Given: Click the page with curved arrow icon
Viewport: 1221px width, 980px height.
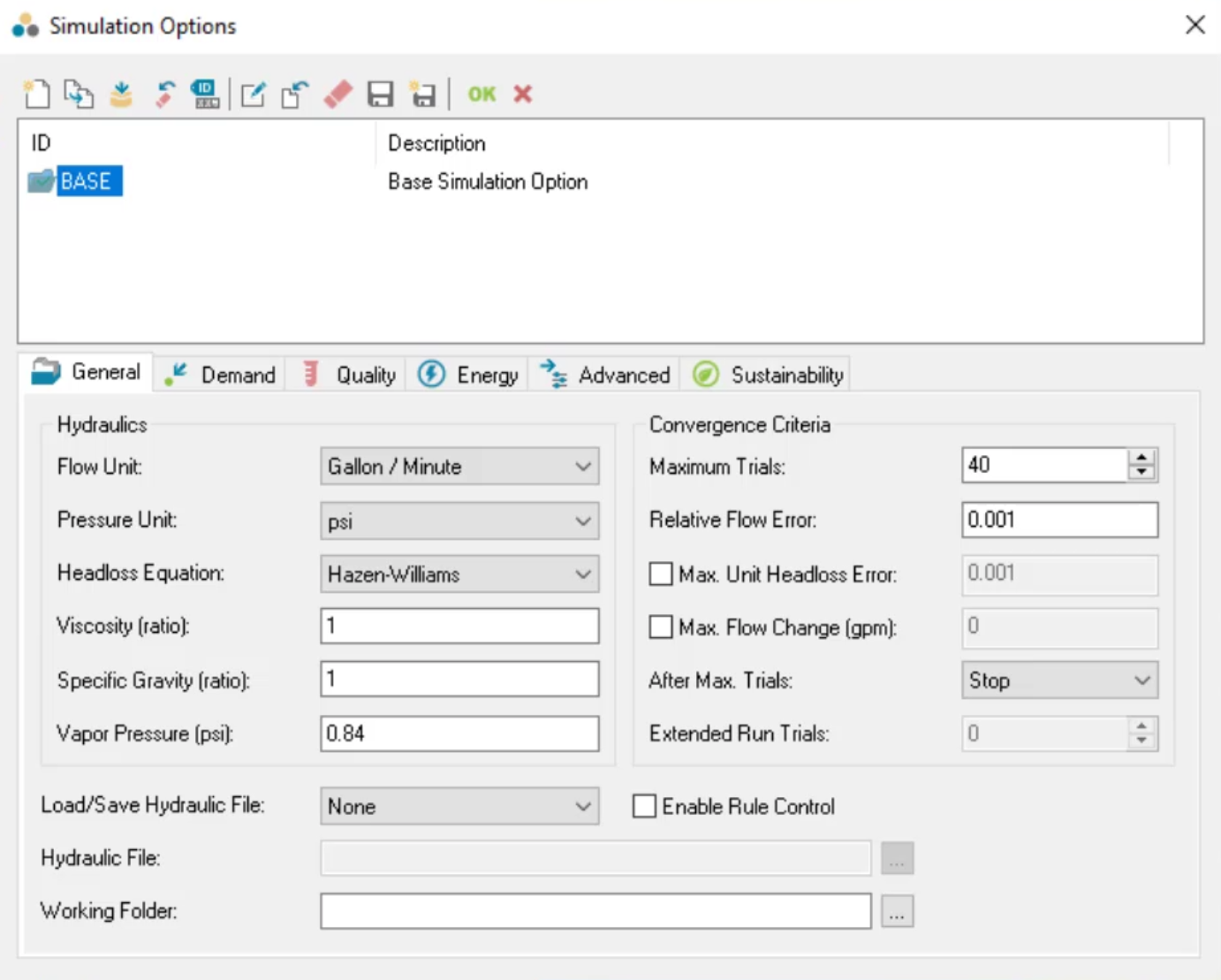Looking at the screenshot, I should (x=295, y=94).
